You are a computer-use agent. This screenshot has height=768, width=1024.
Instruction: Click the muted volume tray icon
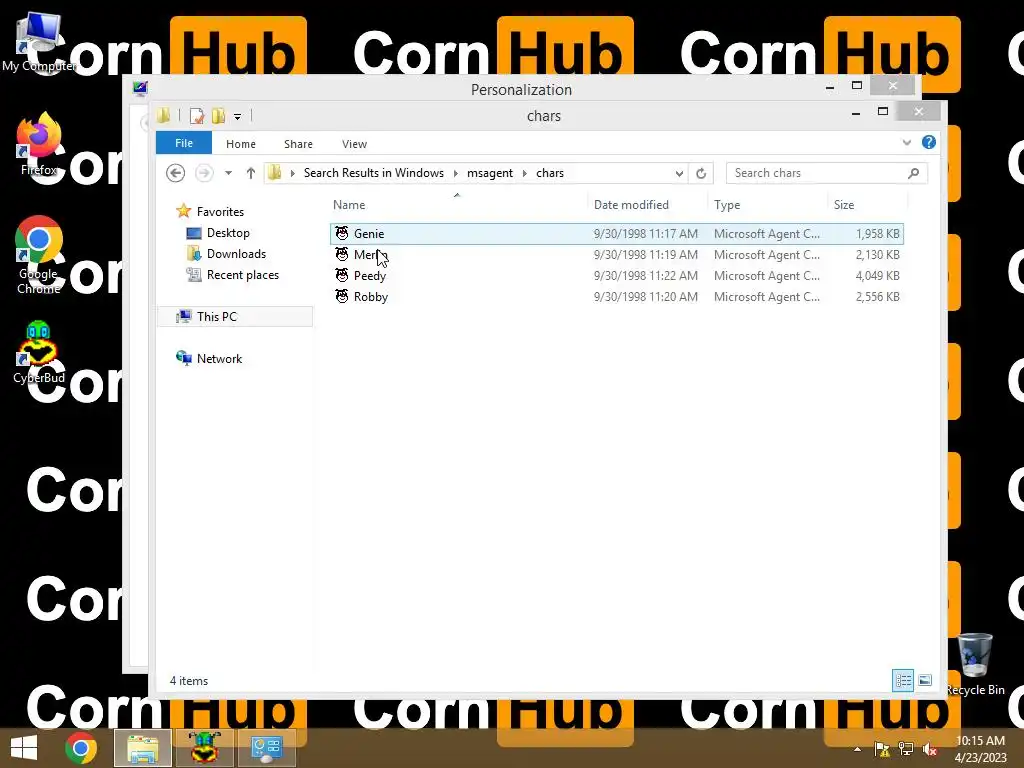pyautogui.click(x=929, y=749)
